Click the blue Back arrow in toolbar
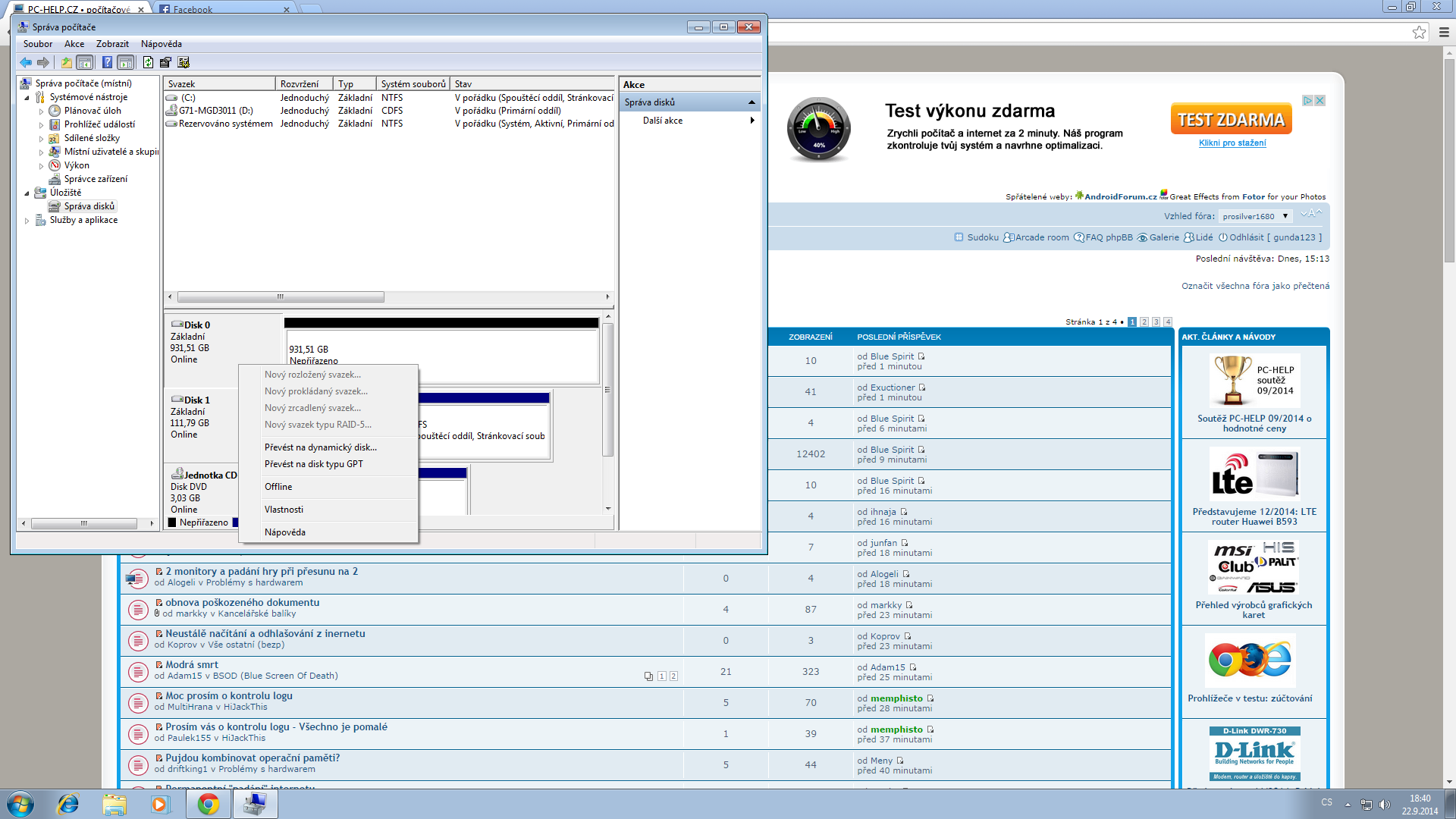The height and width of the screenshot is (819, 1456). (x=26, y=62)
